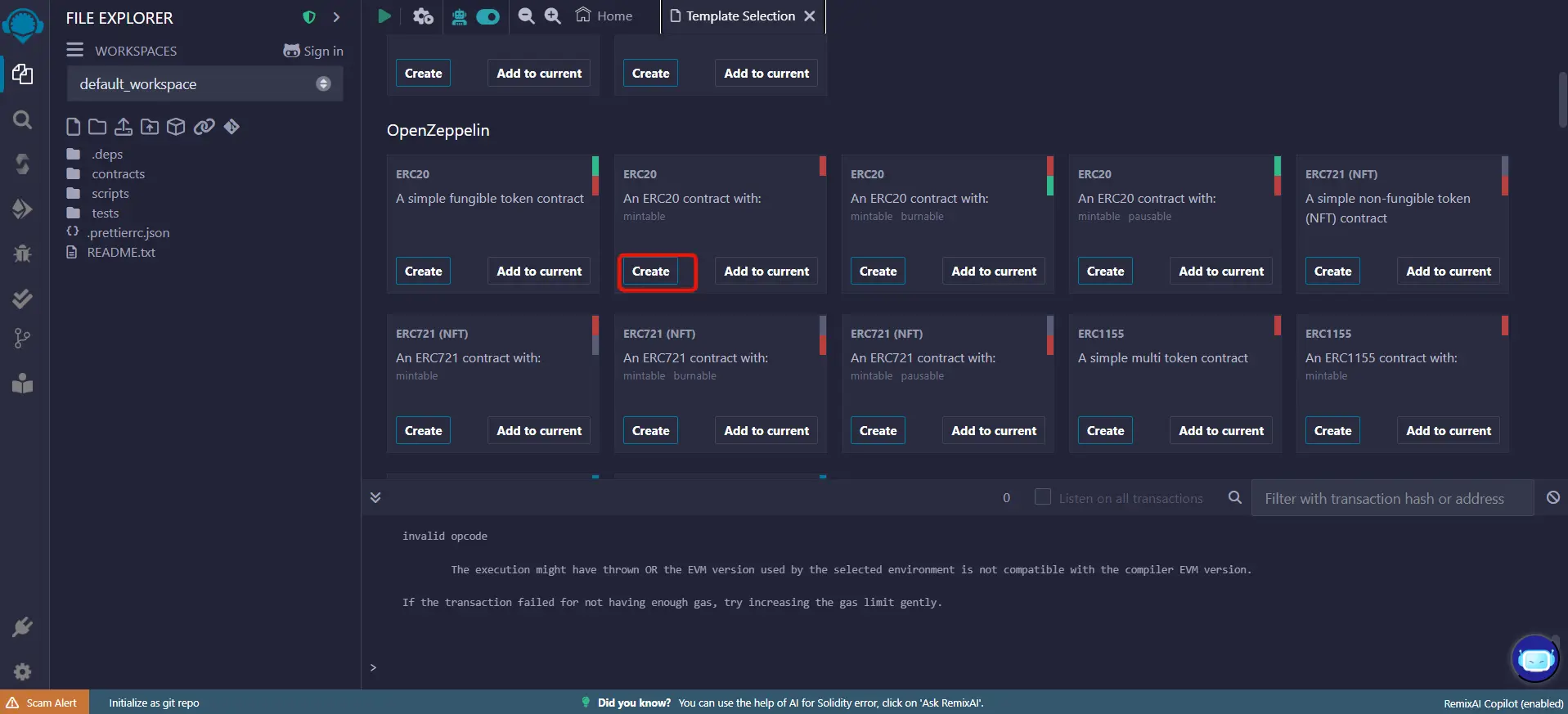Screen dimensions: 1568x714
Task: Open the Git source control panel
Action: click(x=23, y=338)
